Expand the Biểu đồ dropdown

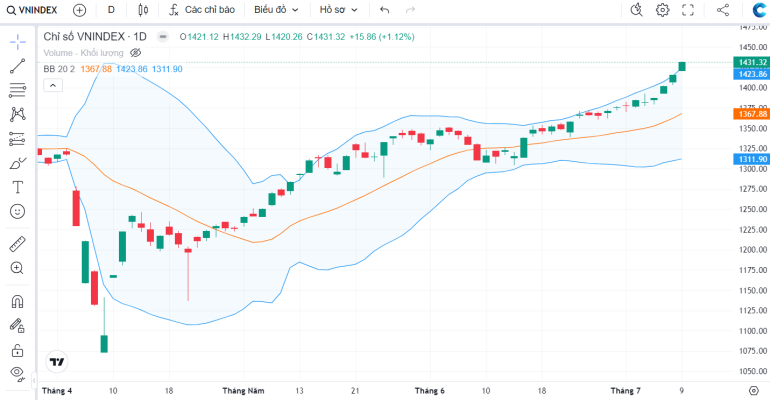point(276,10)
